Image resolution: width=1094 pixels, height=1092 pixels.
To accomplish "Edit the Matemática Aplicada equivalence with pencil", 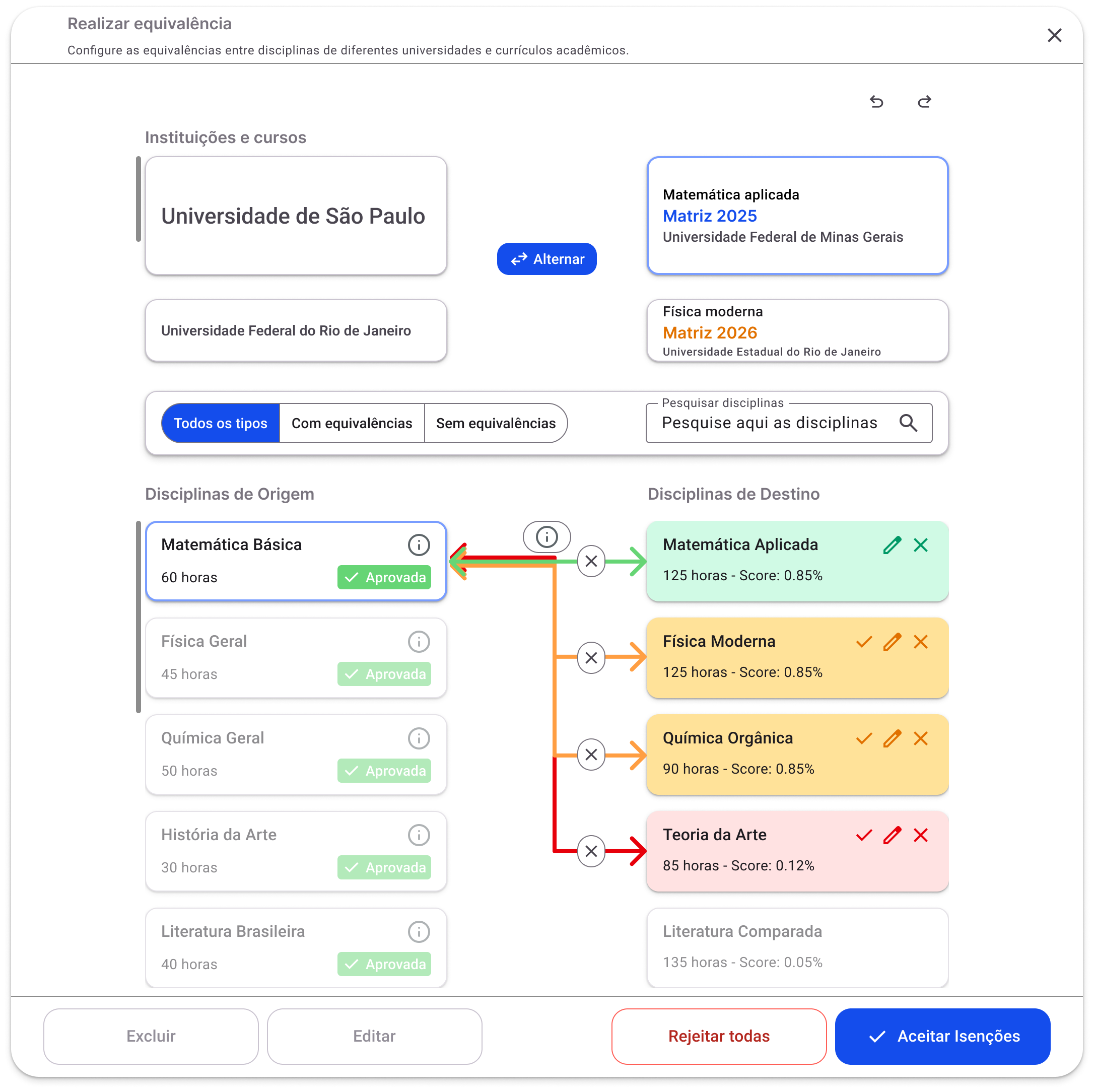I will pyautogui.click(x=892, y=545).
